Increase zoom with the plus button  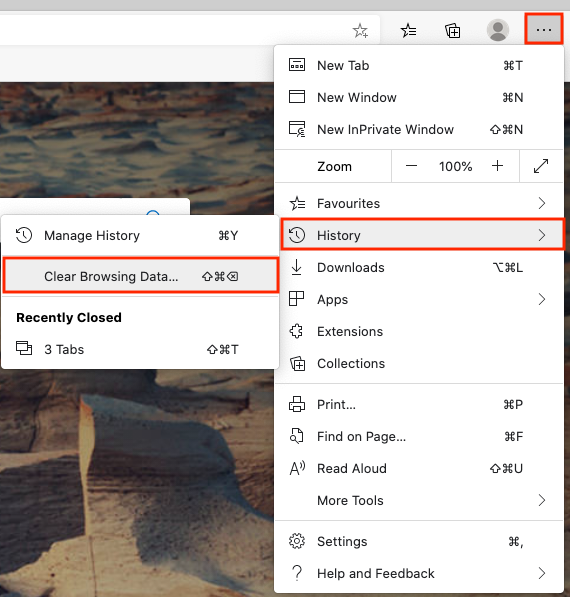(x=497, y=166)
